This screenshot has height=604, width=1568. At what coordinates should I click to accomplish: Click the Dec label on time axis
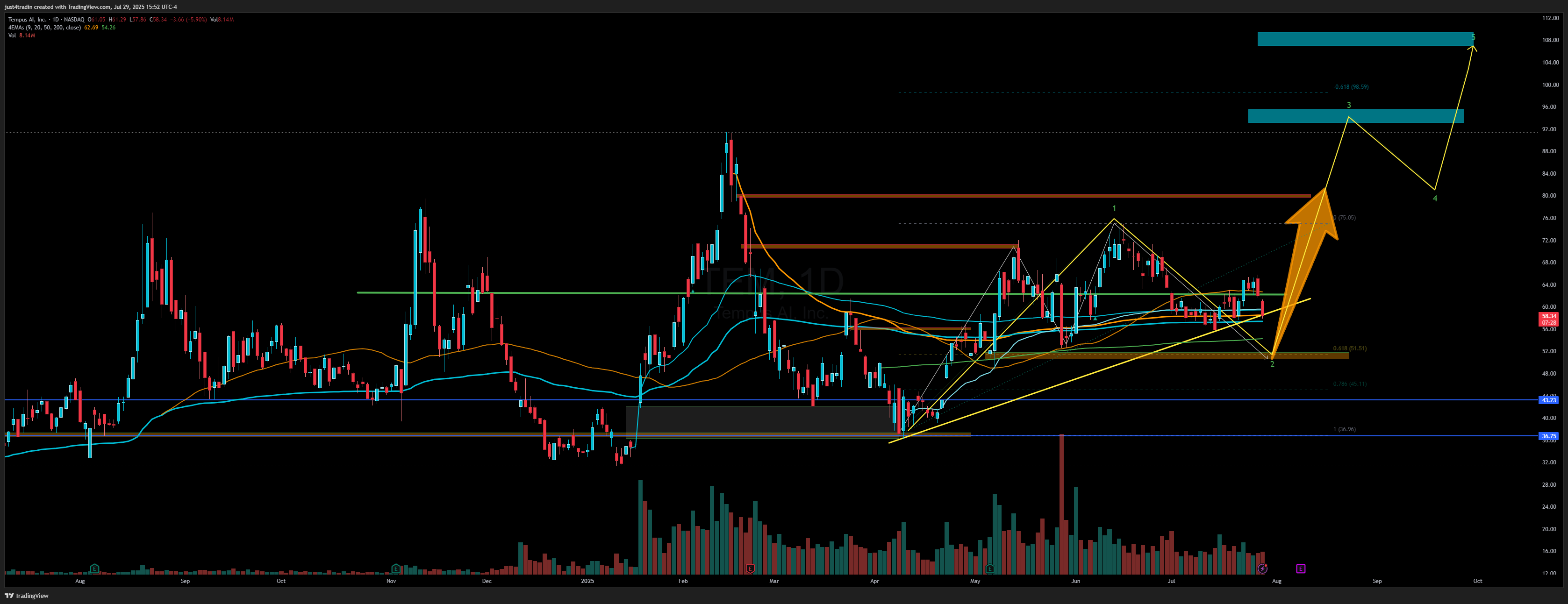click(487, 581)
